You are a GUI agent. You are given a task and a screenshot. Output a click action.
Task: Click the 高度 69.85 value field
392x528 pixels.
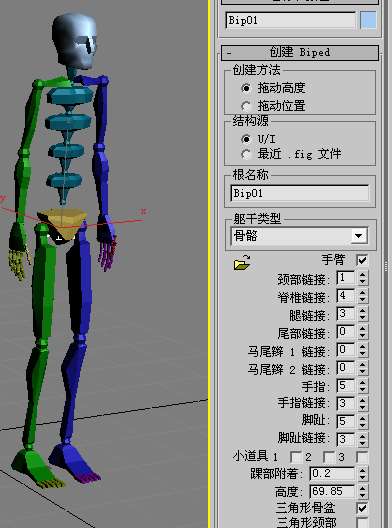pos(332,491)
